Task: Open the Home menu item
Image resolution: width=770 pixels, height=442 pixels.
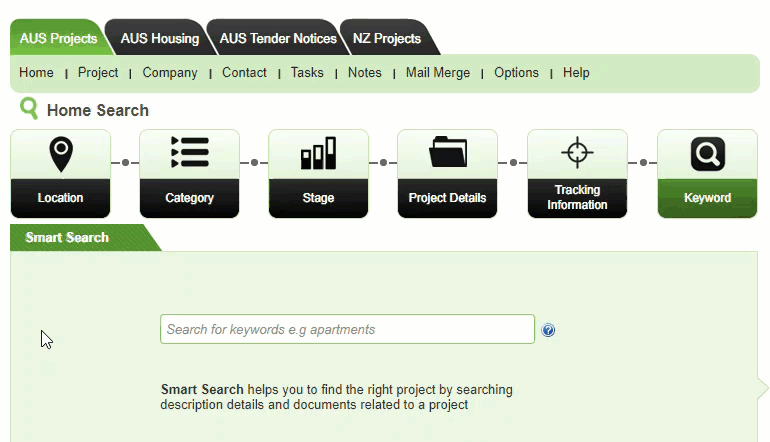Action: 36,73
